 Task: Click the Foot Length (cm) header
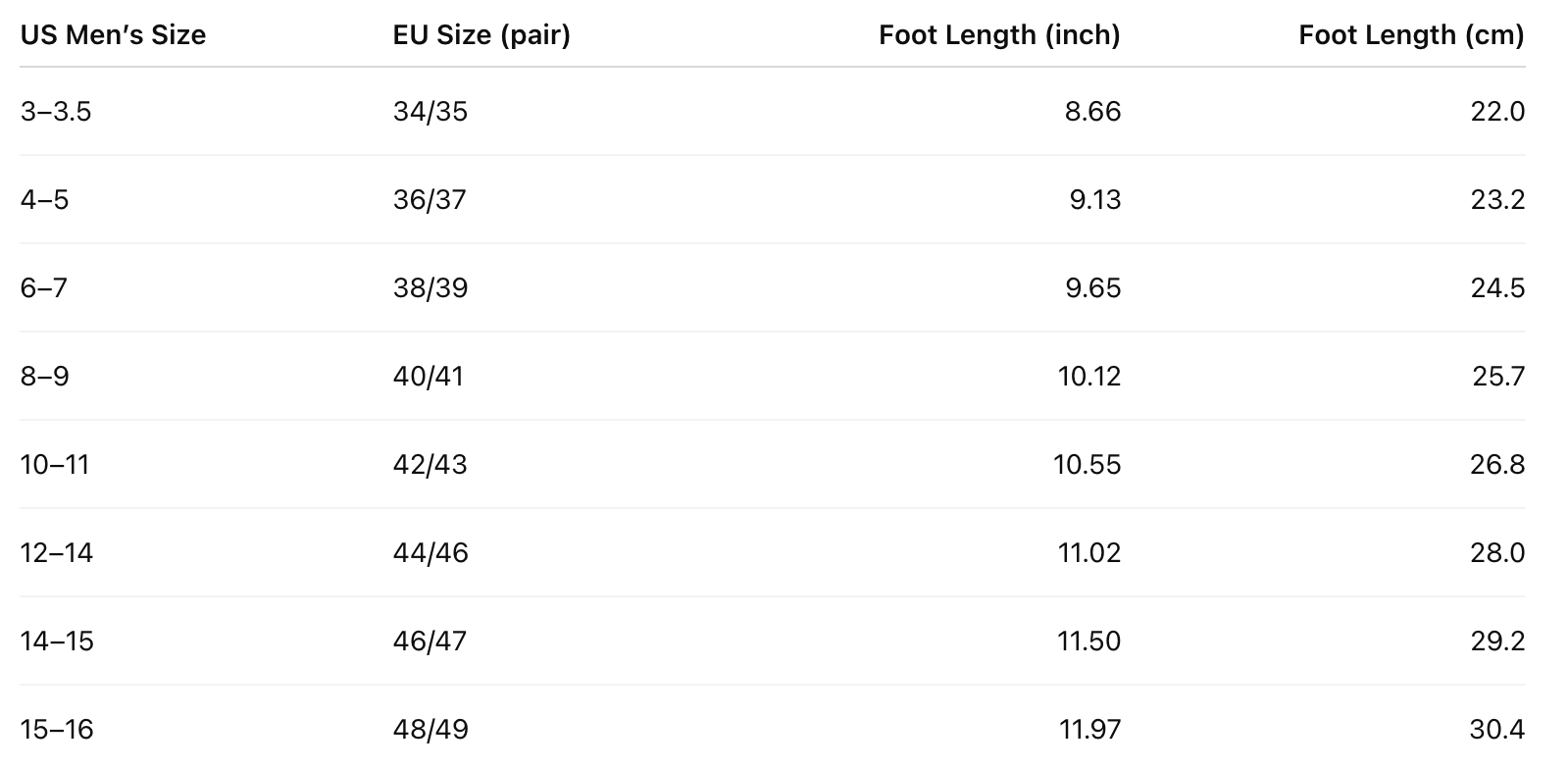tap(1410, 35)
